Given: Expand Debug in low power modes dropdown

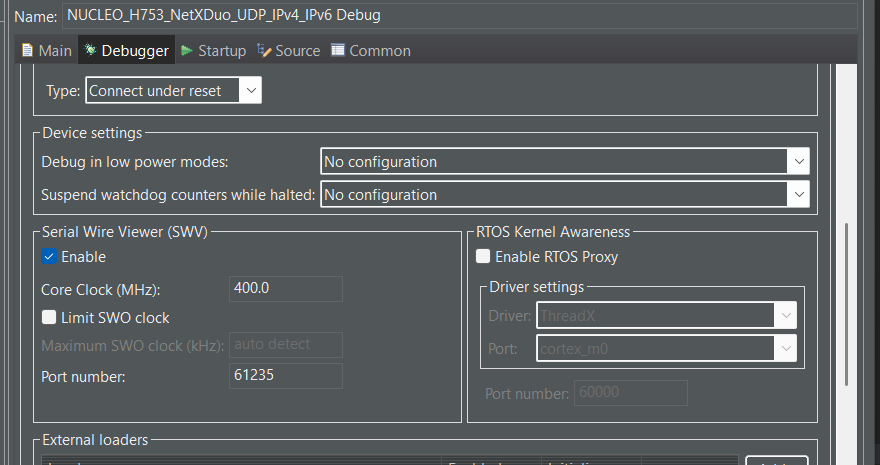Looking at the screenshot, I should [564, 161].
